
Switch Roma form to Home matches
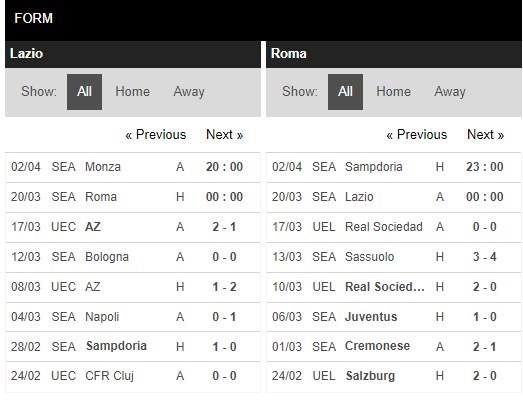pos(393,92)
